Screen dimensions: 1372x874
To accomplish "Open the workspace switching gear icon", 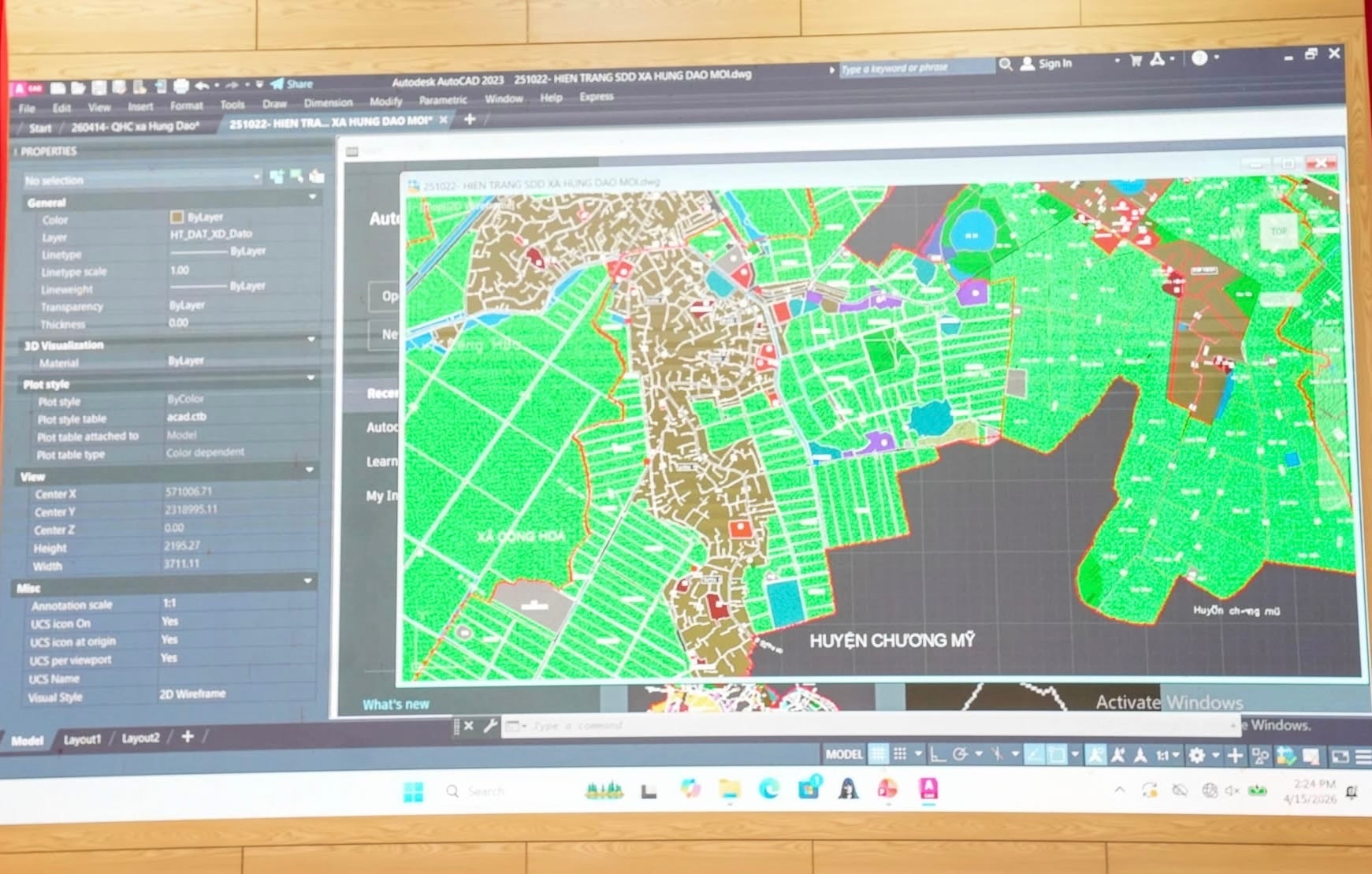I will point(1196,756).
